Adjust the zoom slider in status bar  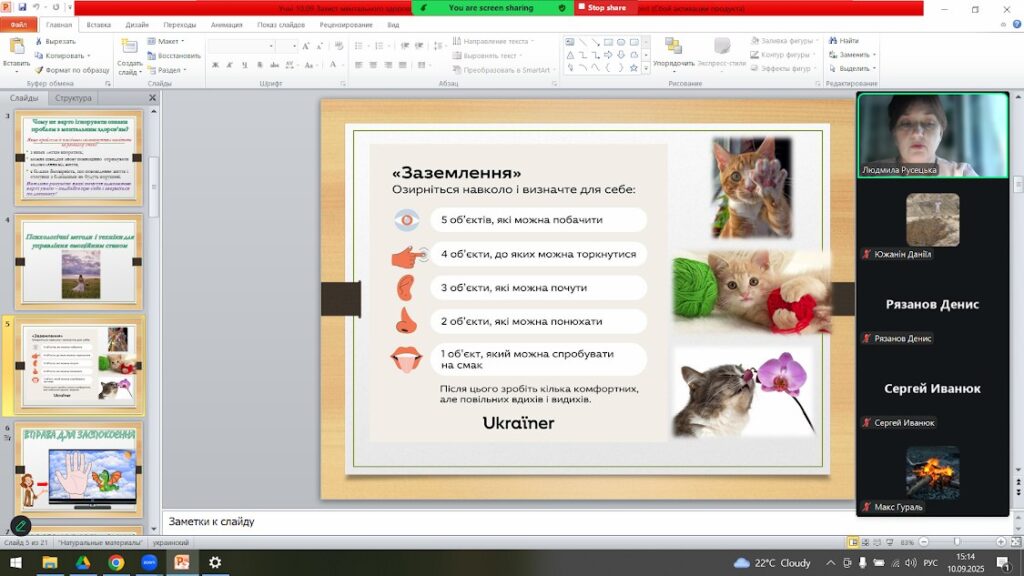tap(957, 542)
